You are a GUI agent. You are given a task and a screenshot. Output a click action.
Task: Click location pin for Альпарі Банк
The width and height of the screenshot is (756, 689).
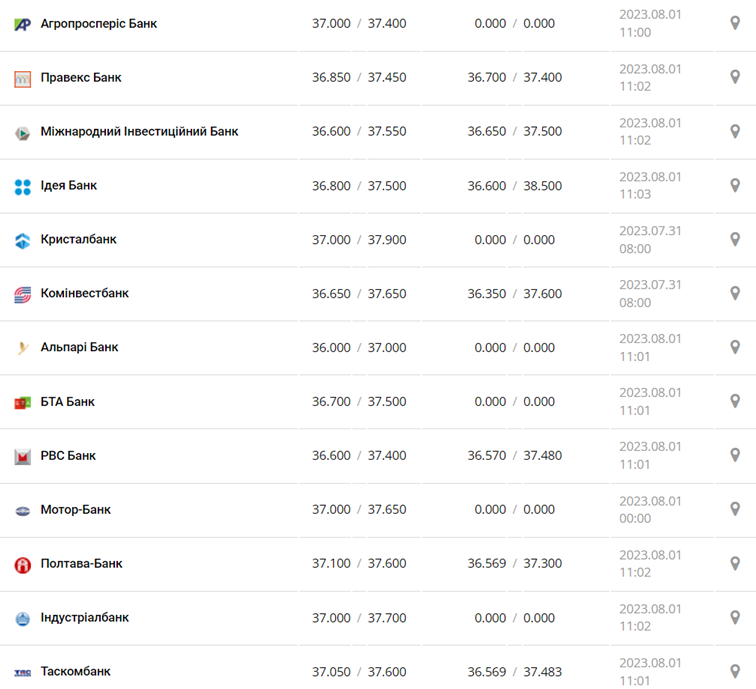pyautogui.click(x=735, y=347)
